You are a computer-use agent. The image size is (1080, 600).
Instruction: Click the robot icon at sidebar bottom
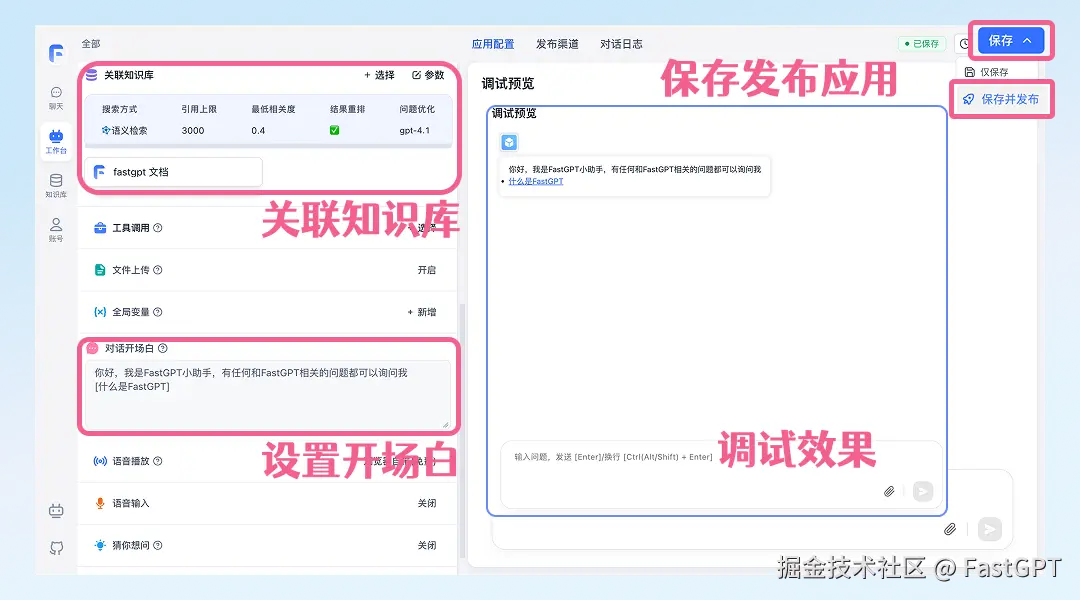click(56, 510)
